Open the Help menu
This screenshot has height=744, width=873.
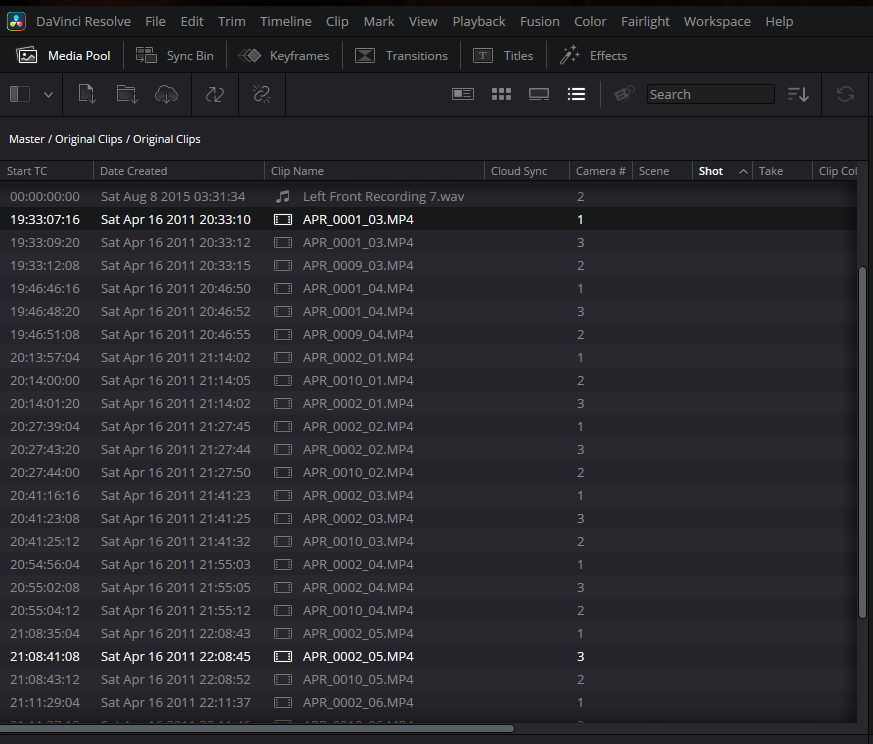click(x=779, y=22)
